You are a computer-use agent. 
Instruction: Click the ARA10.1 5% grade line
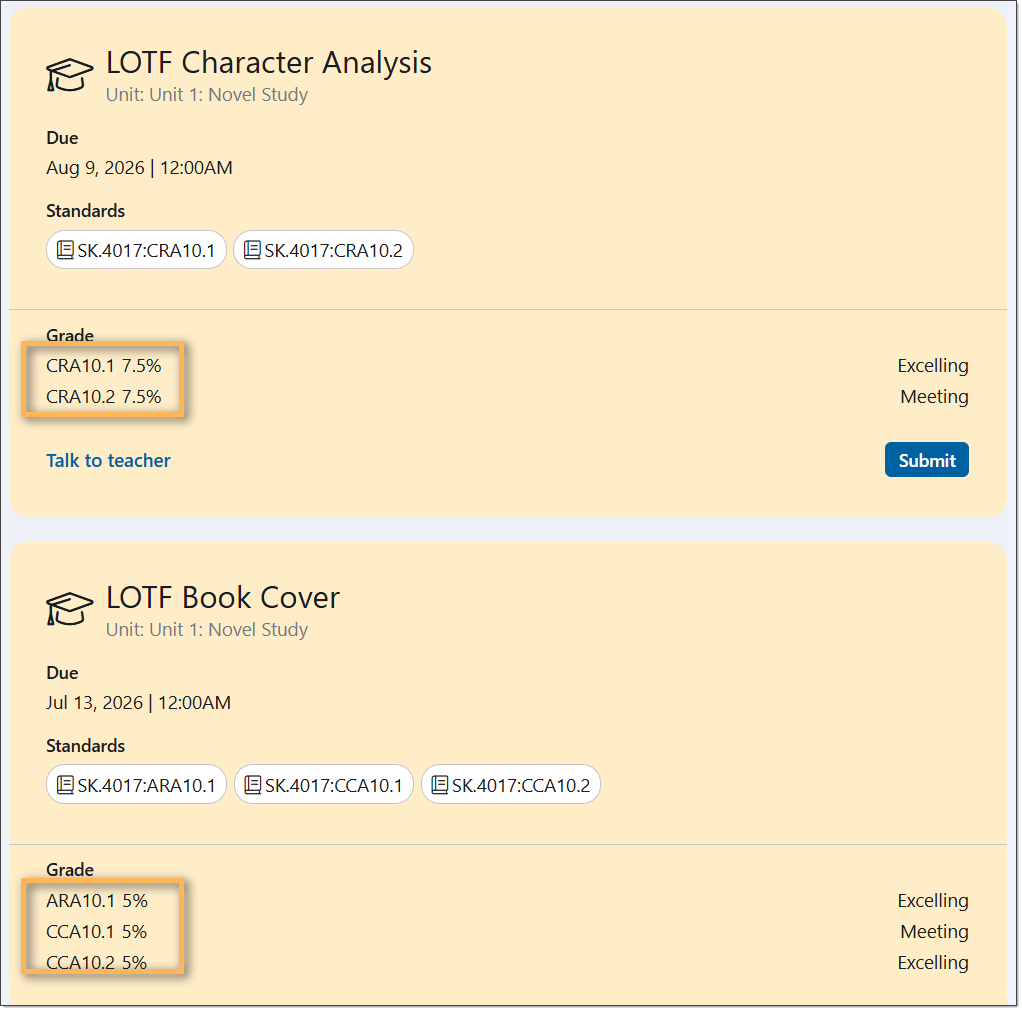point(97,901)
